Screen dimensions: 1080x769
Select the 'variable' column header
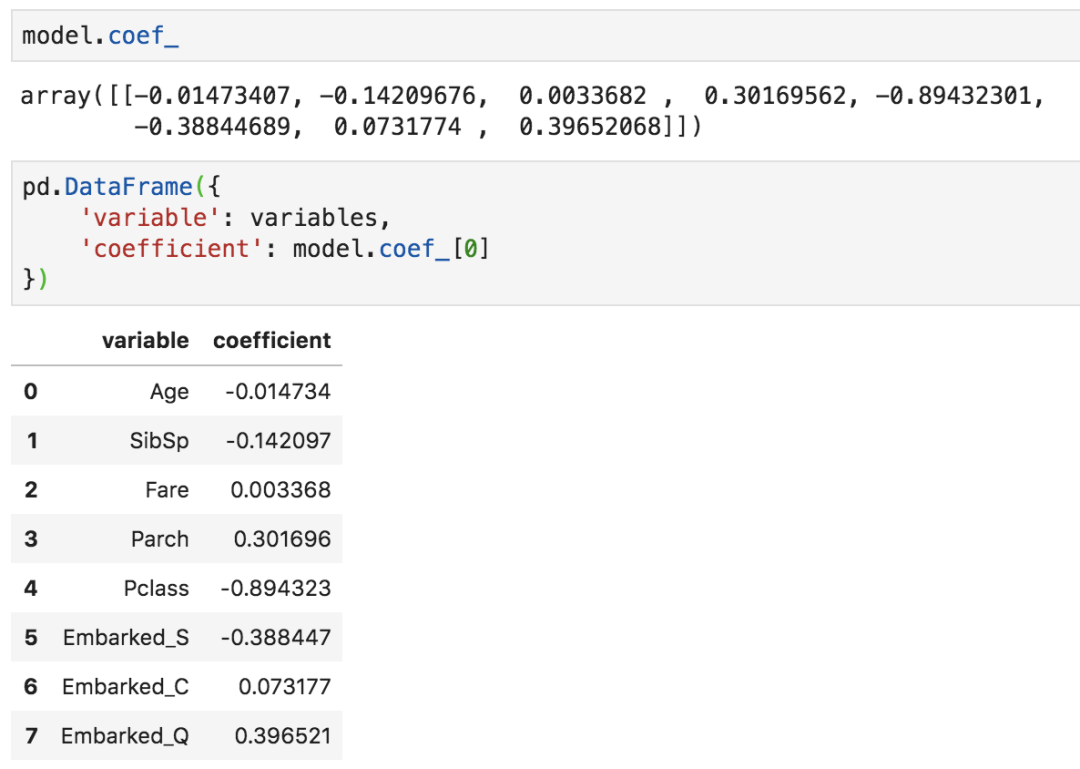point(145,340)
